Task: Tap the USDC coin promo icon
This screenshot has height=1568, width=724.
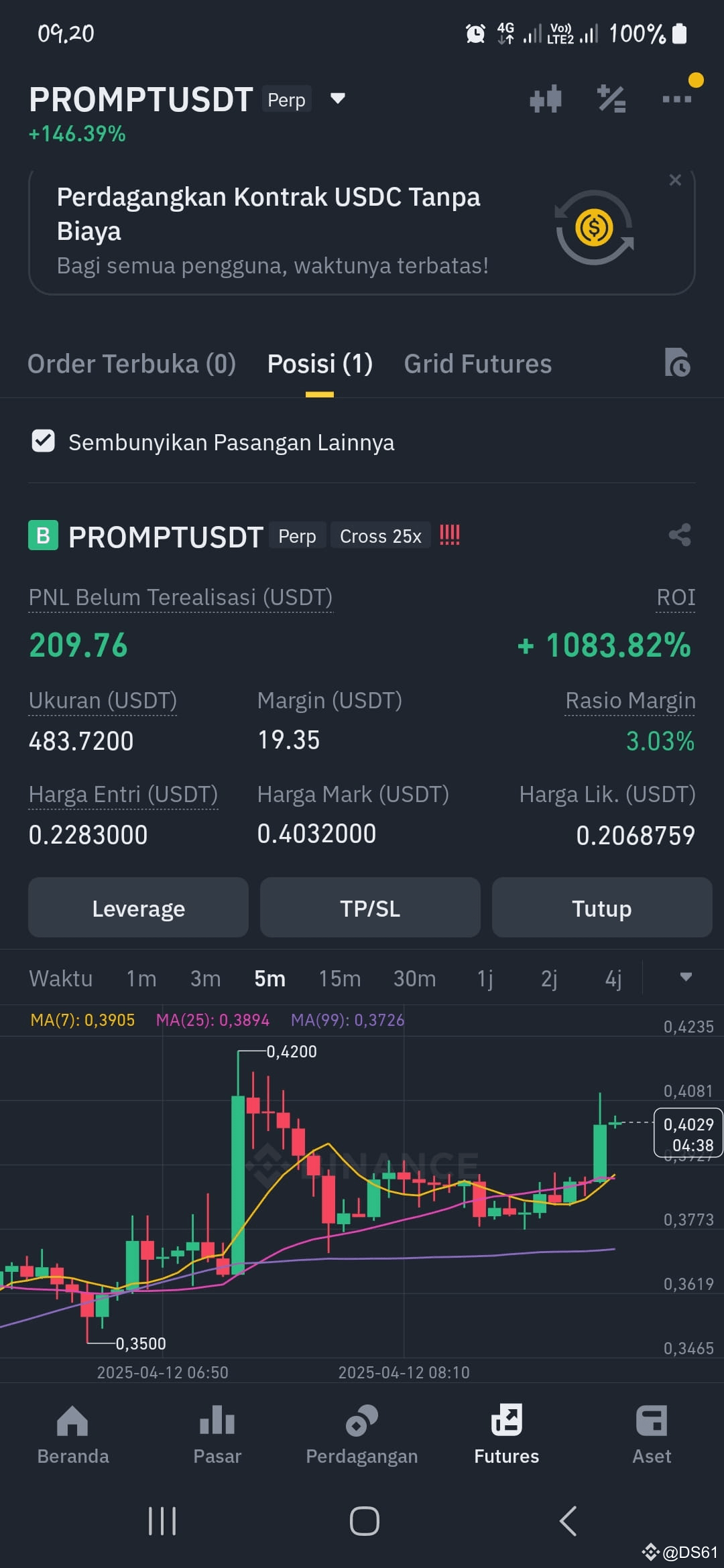Action: tap(595, 228)
